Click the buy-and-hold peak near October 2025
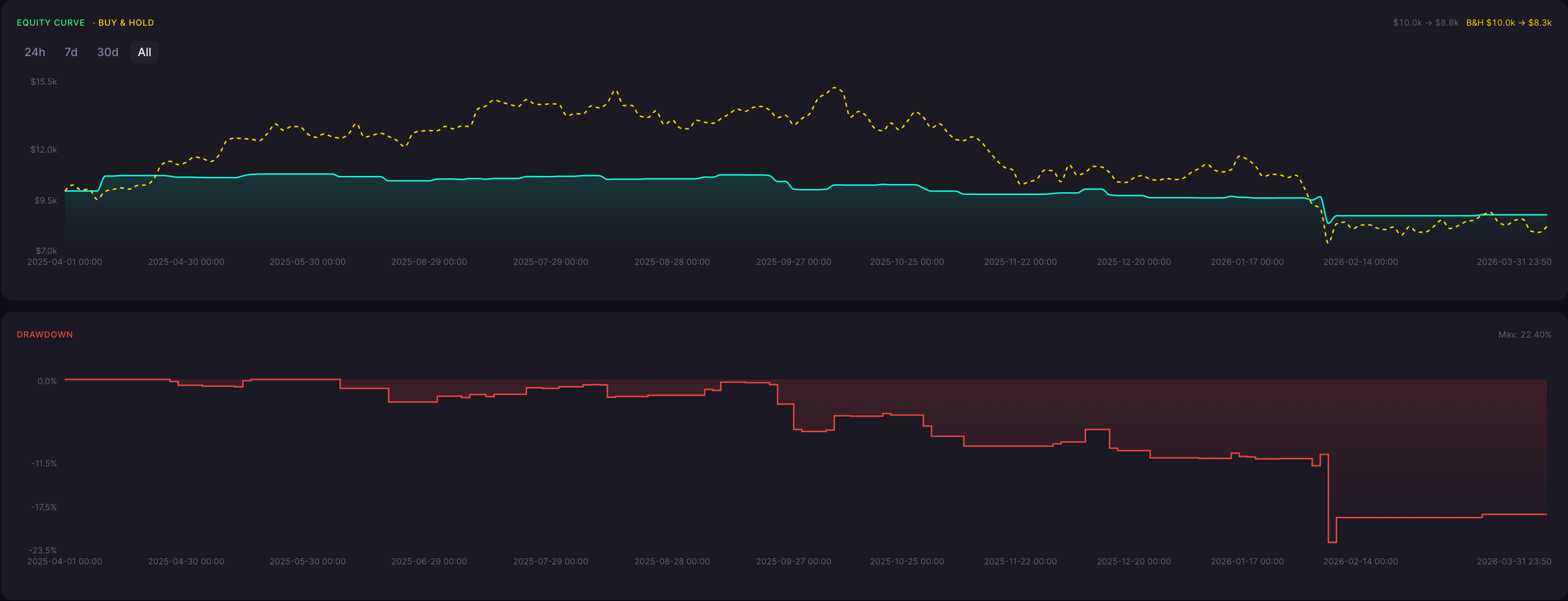Screen dimensions: 1568x601 pyautogui.click(x=834, y=88)
